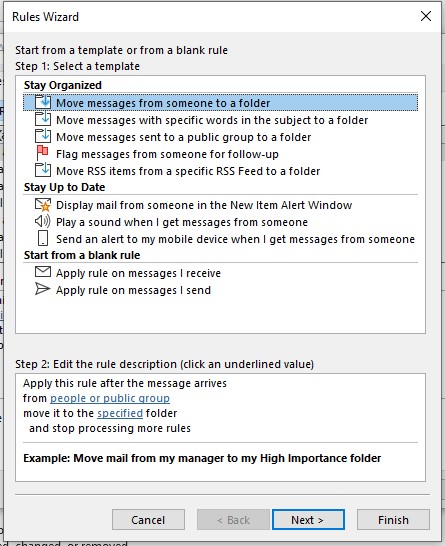
Task: Click the move-to-folder icon beside 'Move messages from someone'
Action: point(43,102)
